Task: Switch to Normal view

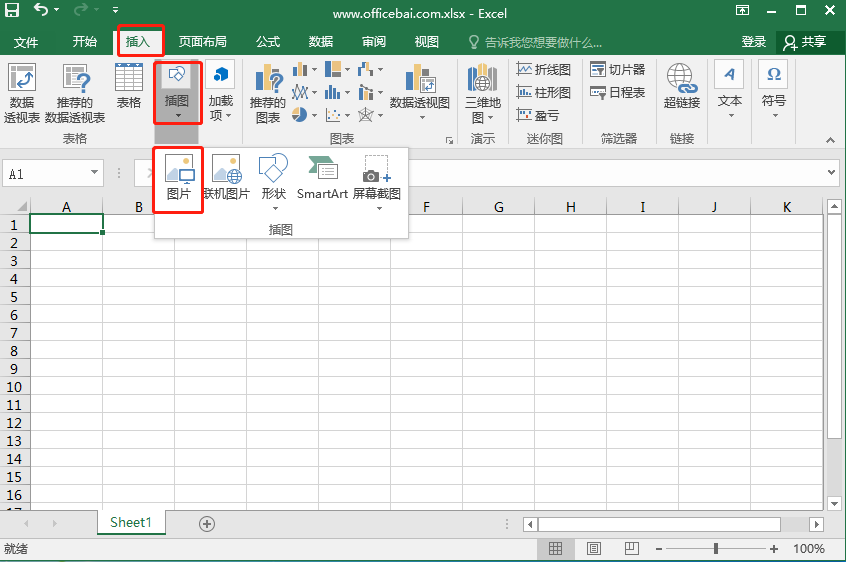Action: (x=556, y=549)
